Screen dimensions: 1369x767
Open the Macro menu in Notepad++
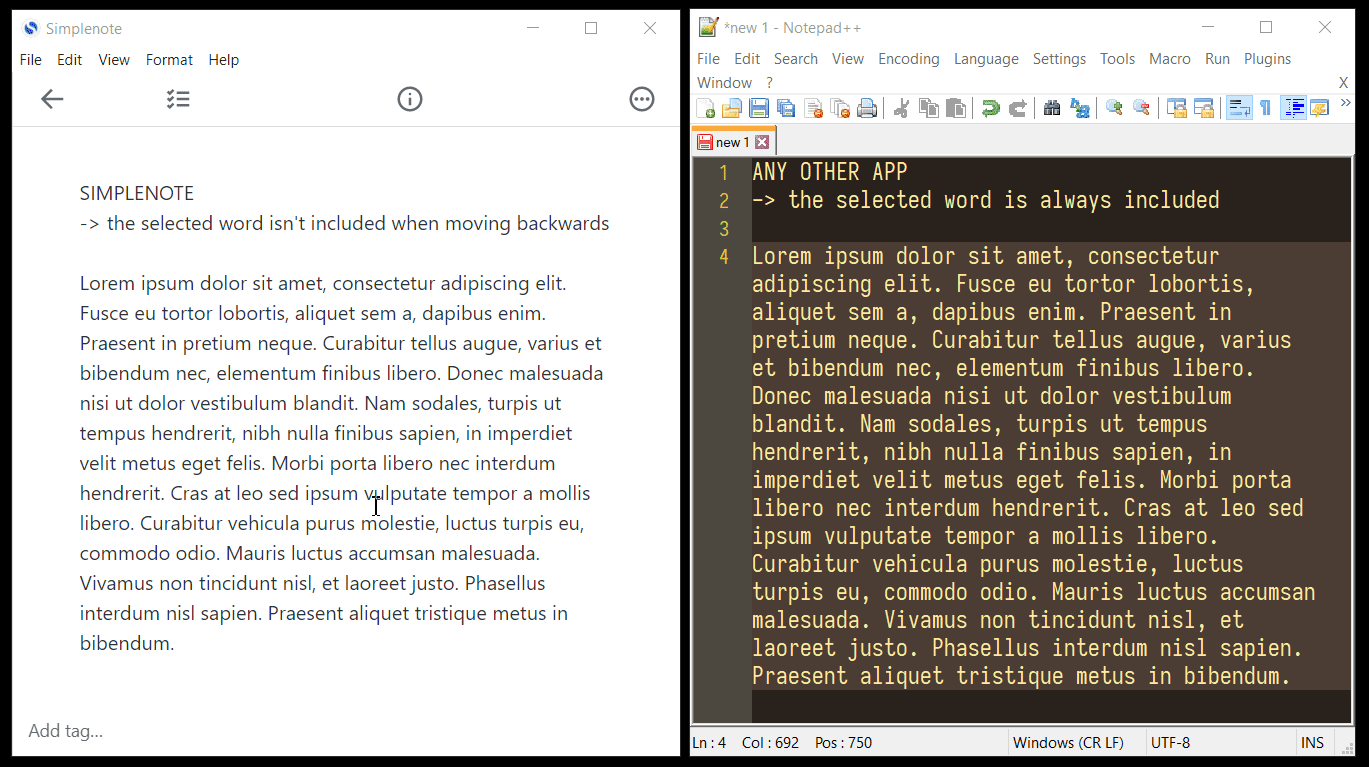pyautogui.click(x=1170, y=59)
